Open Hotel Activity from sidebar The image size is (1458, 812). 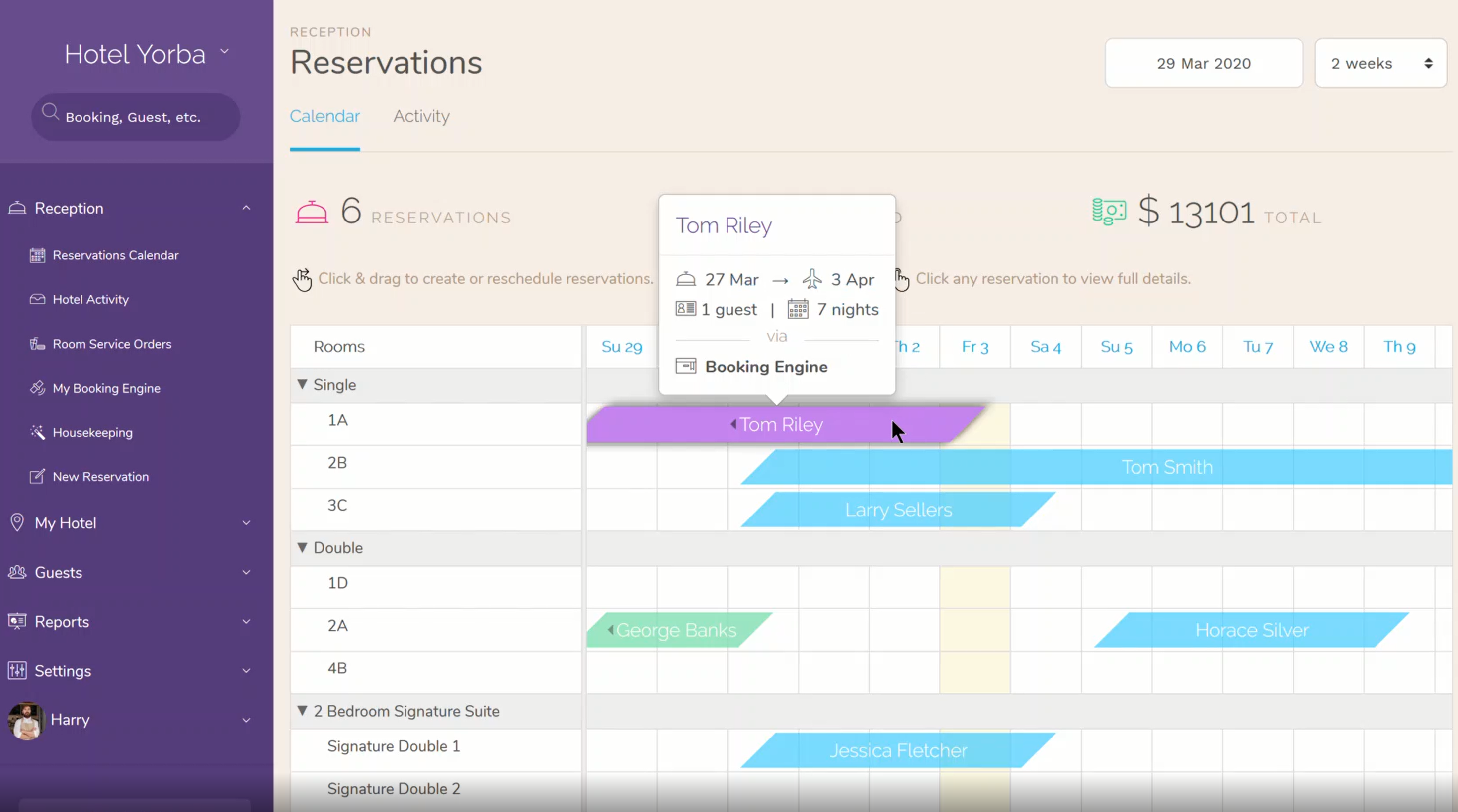(90, 299)
